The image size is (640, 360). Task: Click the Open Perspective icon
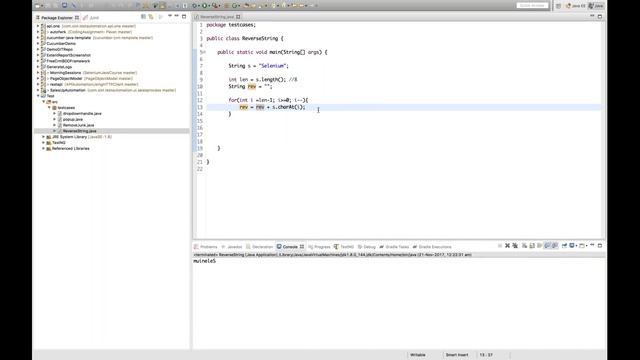coord(558,6)
